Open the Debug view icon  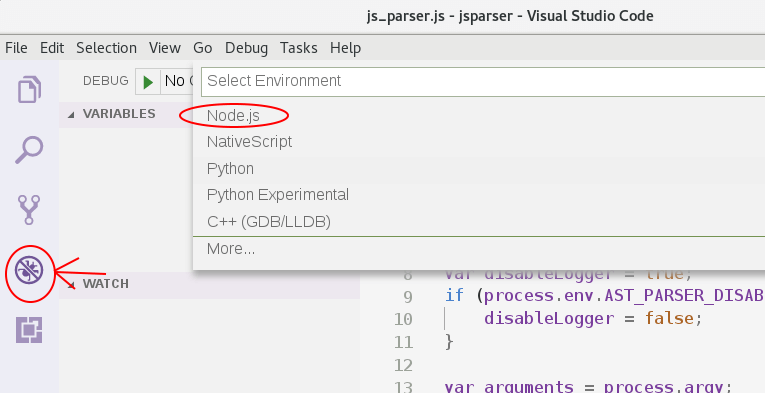click(29, 271)
